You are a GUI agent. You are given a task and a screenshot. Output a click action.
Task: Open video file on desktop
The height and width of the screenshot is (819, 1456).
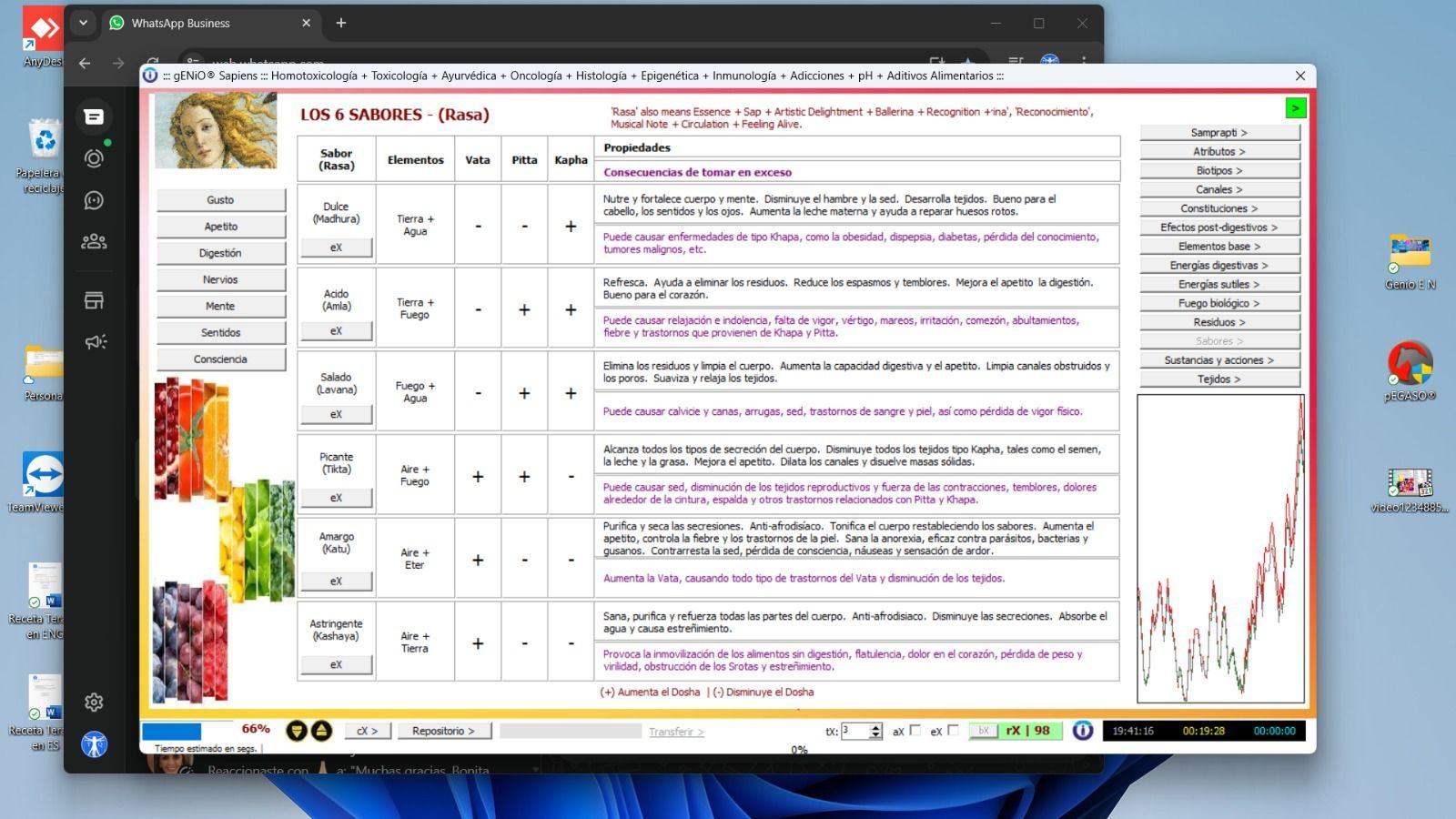coord(1410,490)
